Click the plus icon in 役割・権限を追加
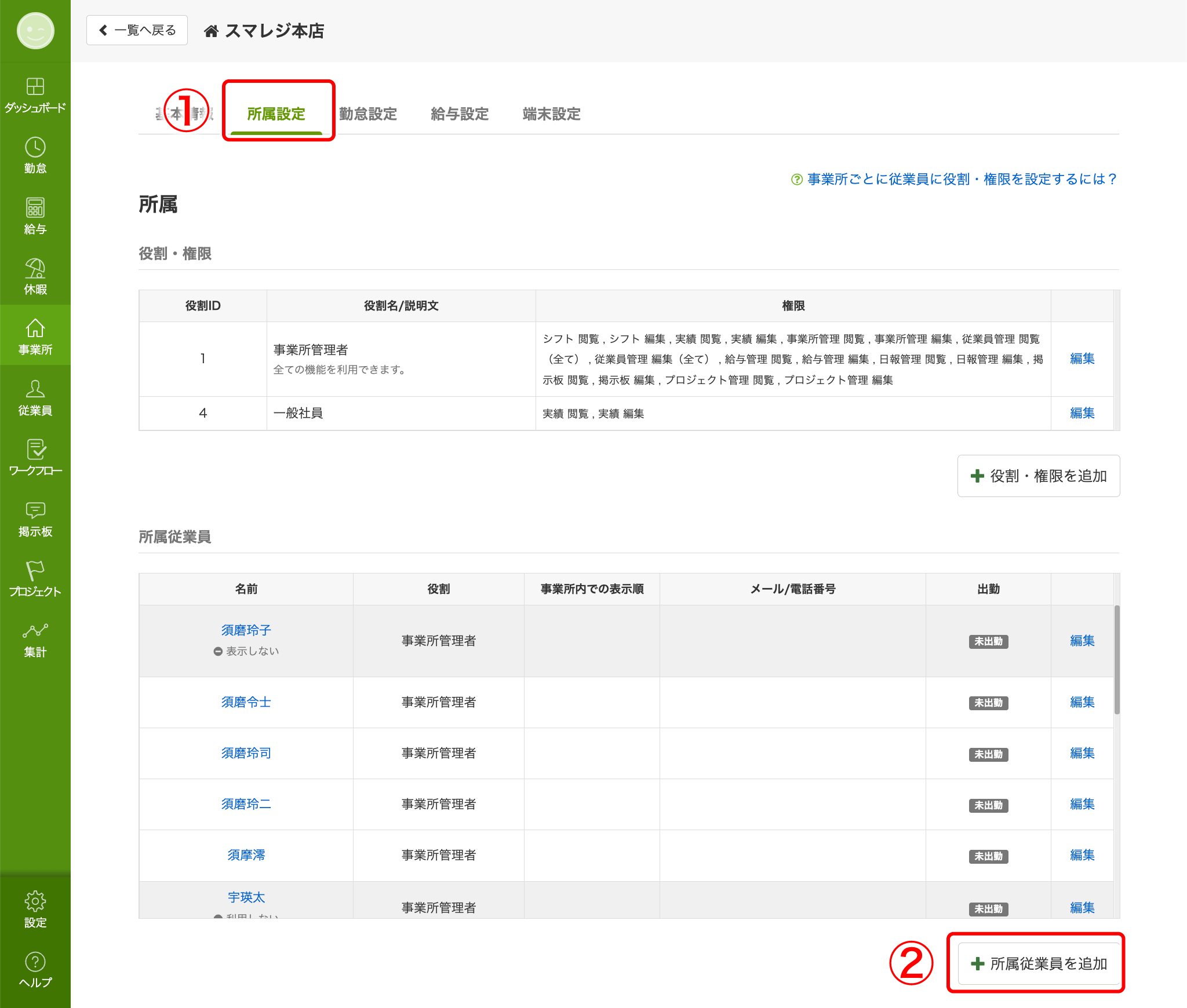Screen dimensions: 1187x1008 coord(977,476)
